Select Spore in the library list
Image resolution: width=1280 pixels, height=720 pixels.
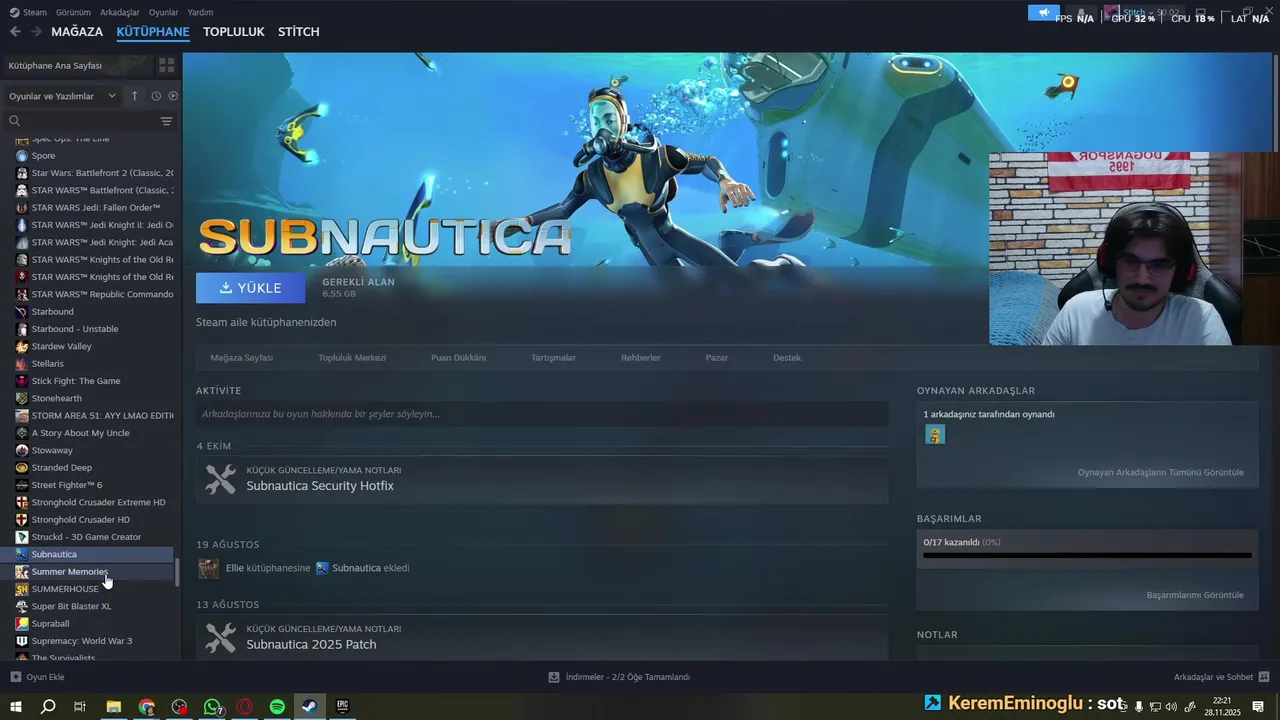click(x=43, y=156)
